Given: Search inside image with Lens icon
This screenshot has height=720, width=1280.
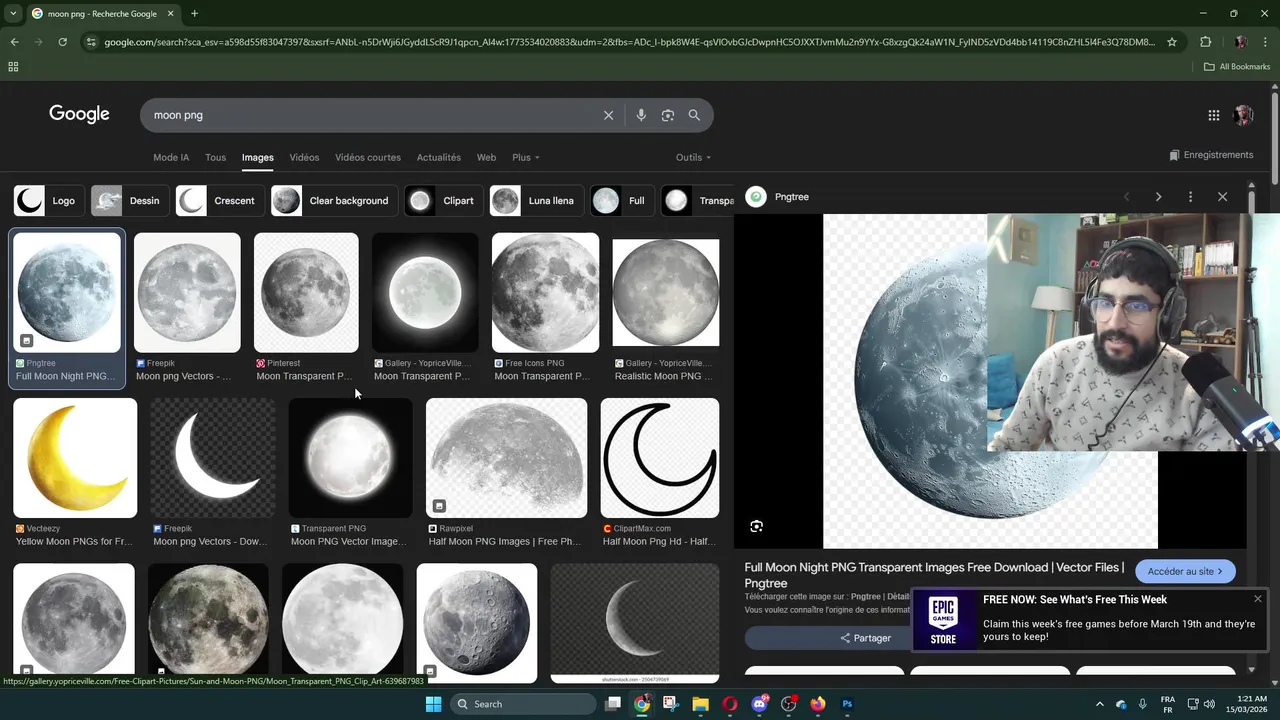Looking at the screenshot, I should click(x=757, y=526).
